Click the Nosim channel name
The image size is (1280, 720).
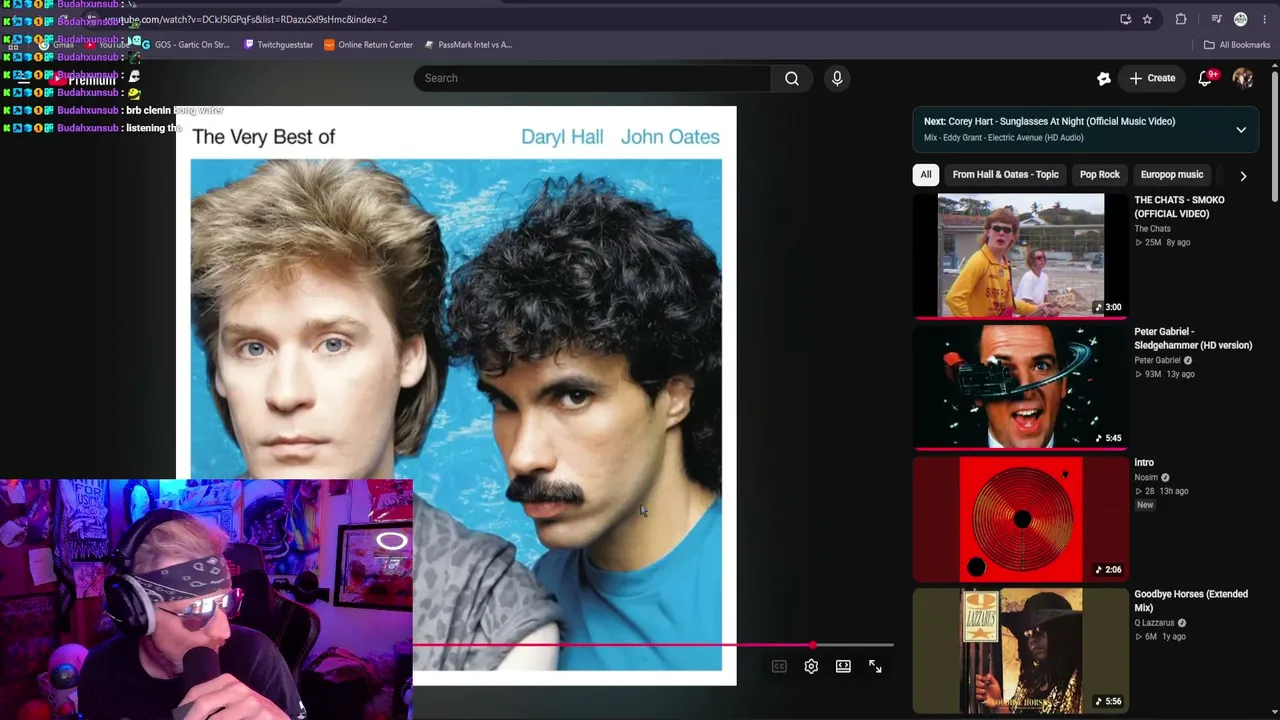pyautogui.click(x=1146, y=477)
